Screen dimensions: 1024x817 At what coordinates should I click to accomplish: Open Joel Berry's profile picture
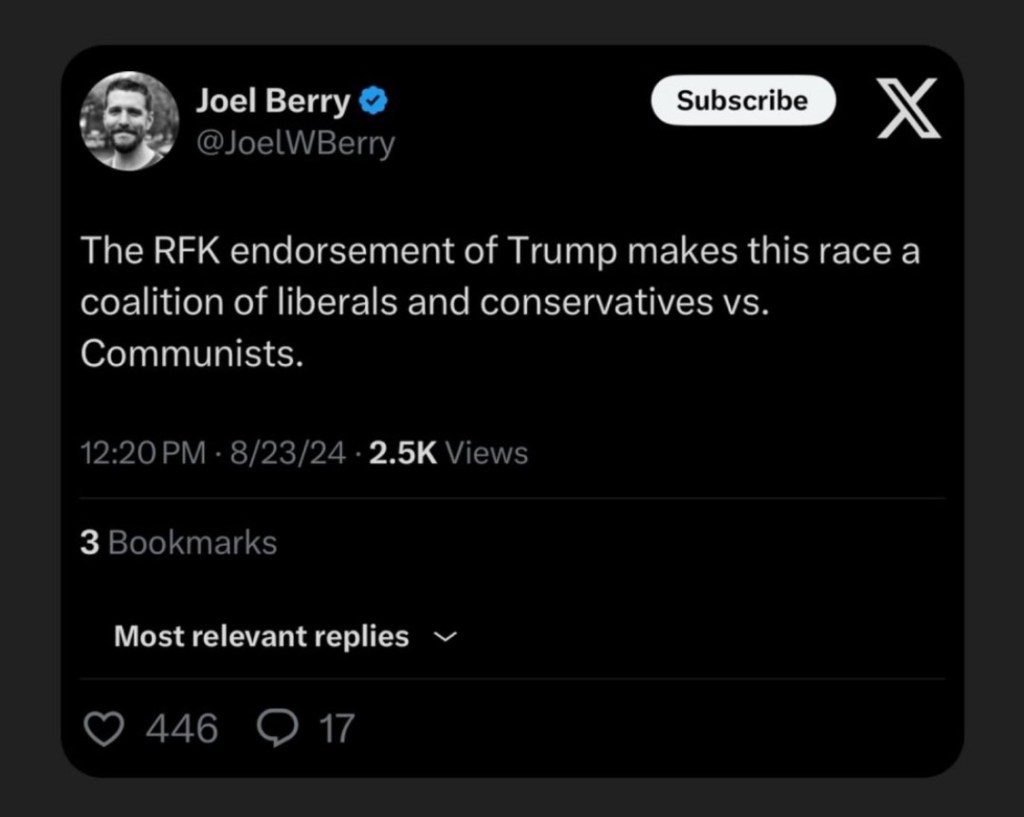(128, 120)
